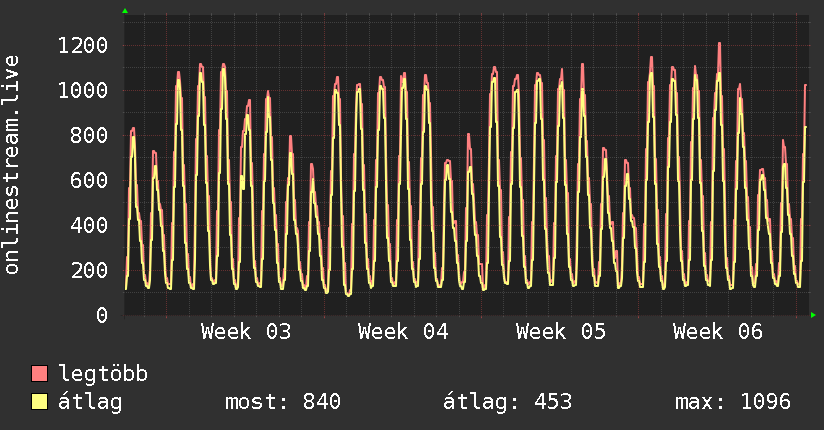Select the Week 06 axis label

tap(718, 331)
